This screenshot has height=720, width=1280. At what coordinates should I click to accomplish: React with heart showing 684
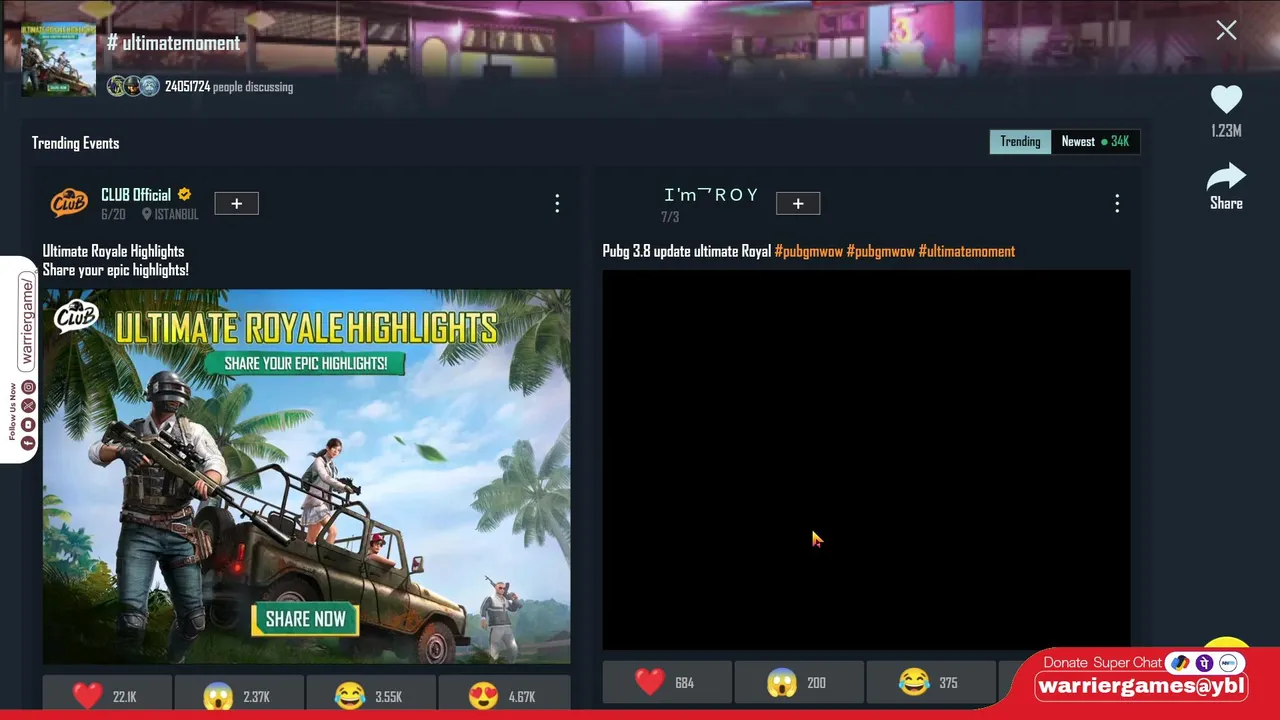pos(667,682)
